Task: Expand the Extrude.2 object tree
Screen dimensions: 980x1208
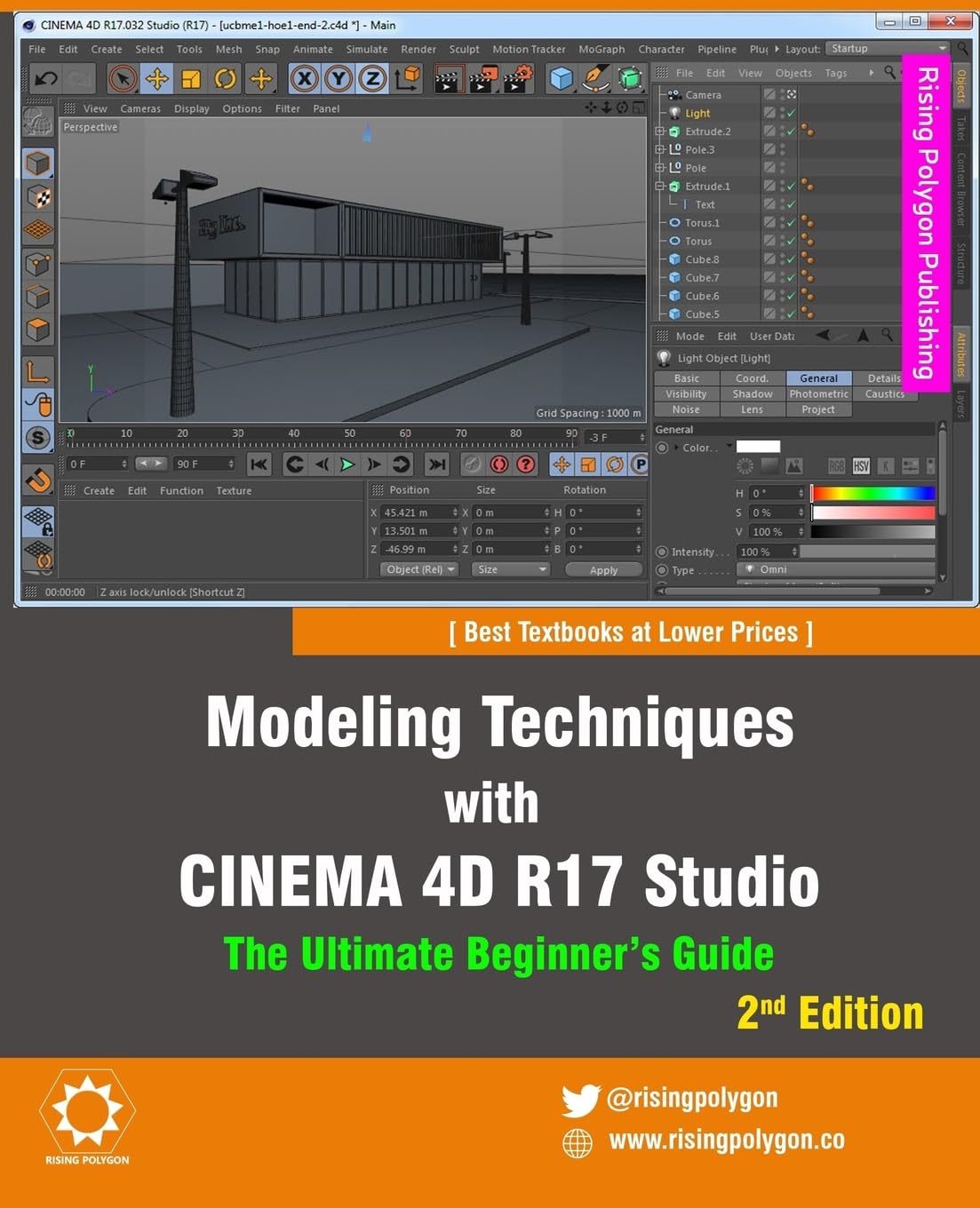Action: [660, 131]
